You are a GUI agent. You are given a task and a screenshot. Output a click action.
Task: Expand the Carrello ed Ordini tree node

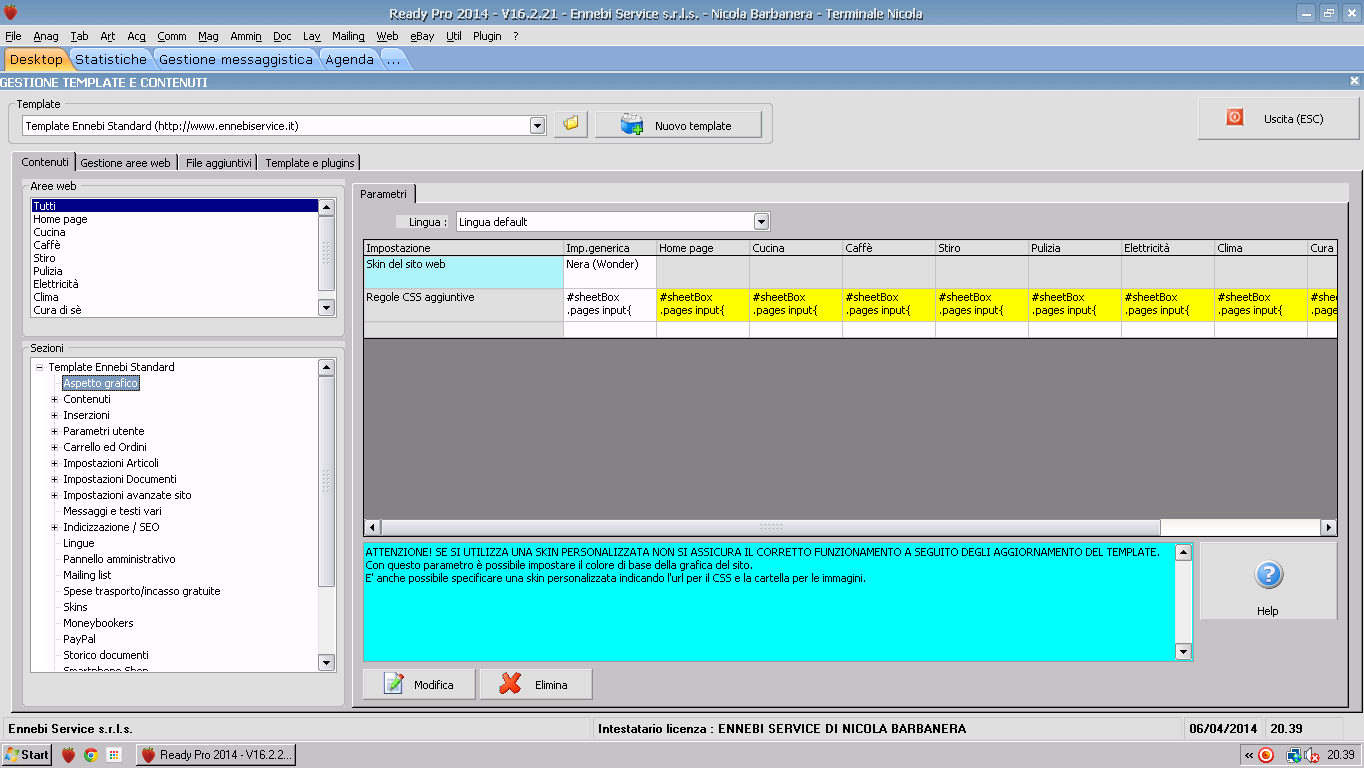tap(55, 447)
